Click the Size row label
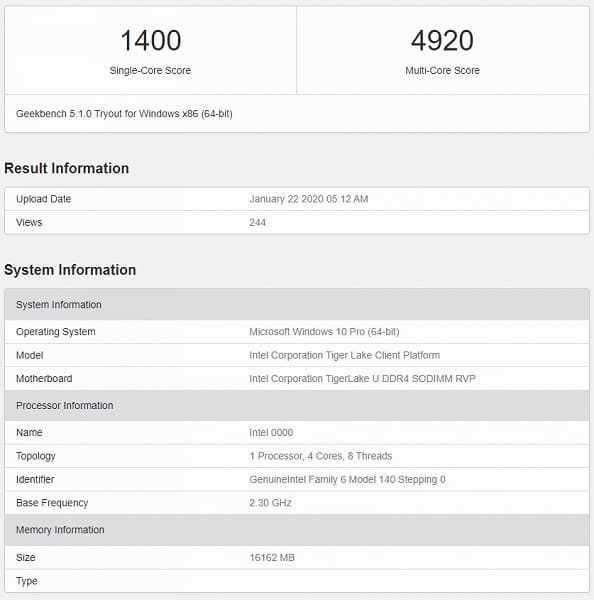Screen dimensions: 594x600 click(x=26, y=558)
